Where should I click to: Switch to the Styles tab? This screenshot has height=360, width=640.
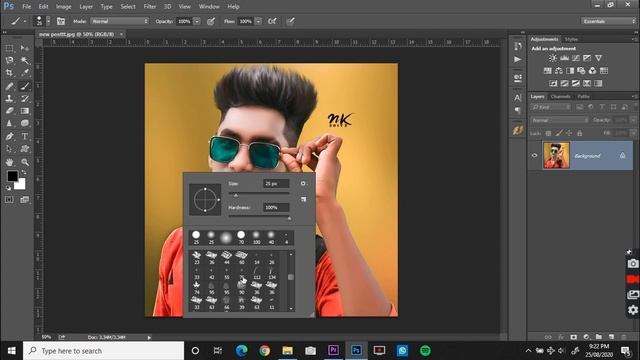(571, 39)
